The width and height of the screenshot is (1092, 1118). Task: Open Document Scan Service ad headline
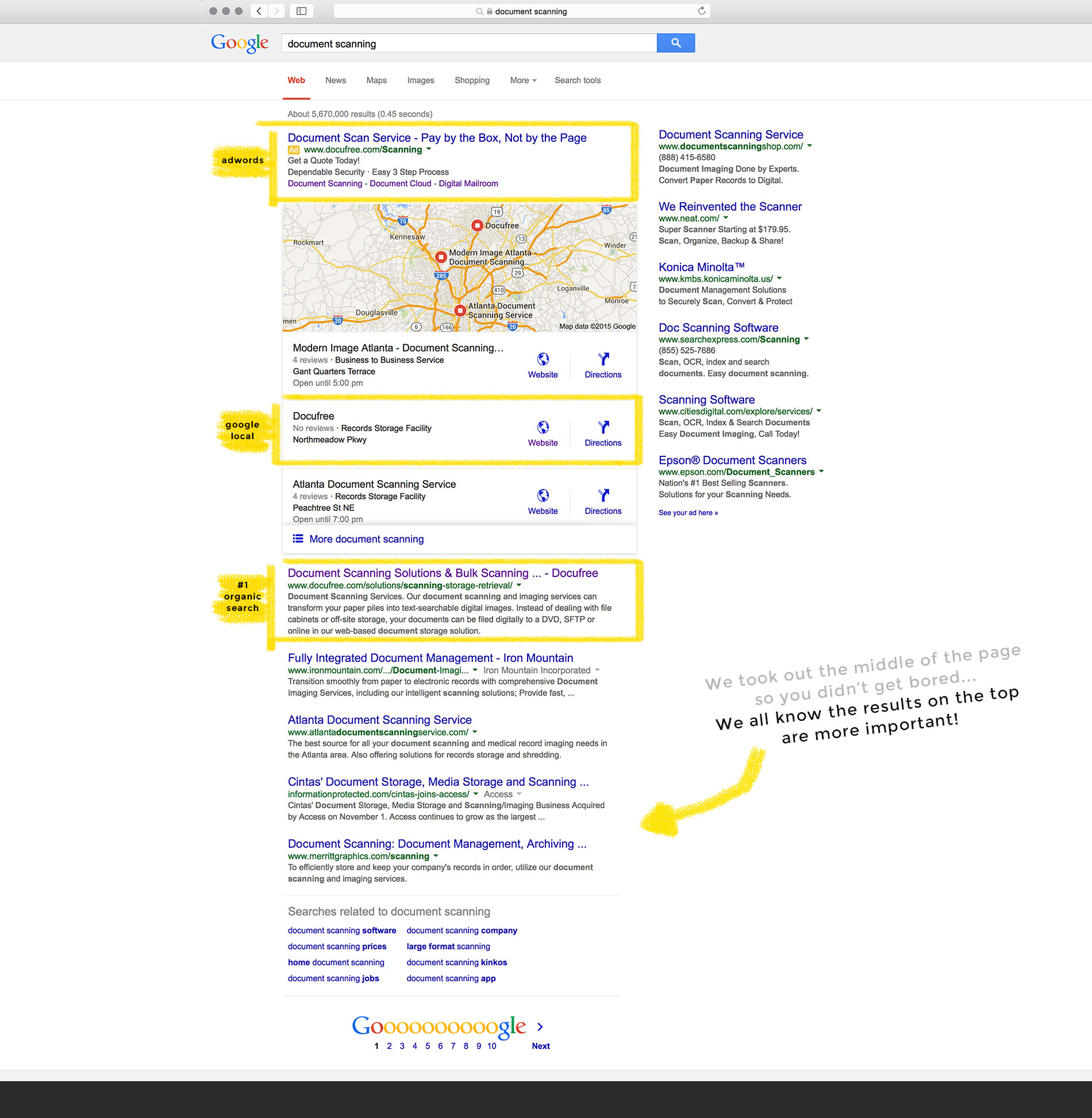coord(437,138)
